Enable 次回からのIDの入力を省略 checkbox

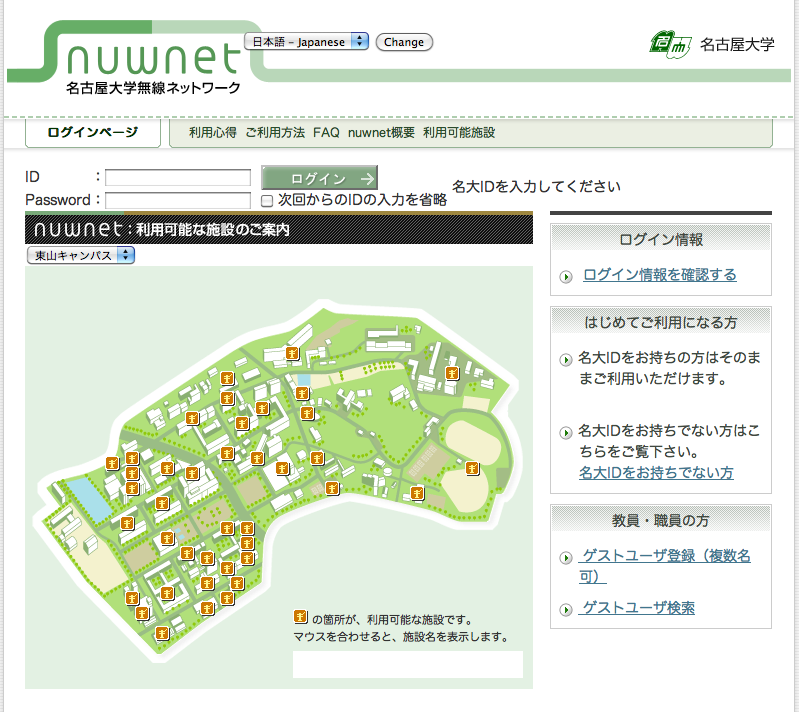(267, 201)
